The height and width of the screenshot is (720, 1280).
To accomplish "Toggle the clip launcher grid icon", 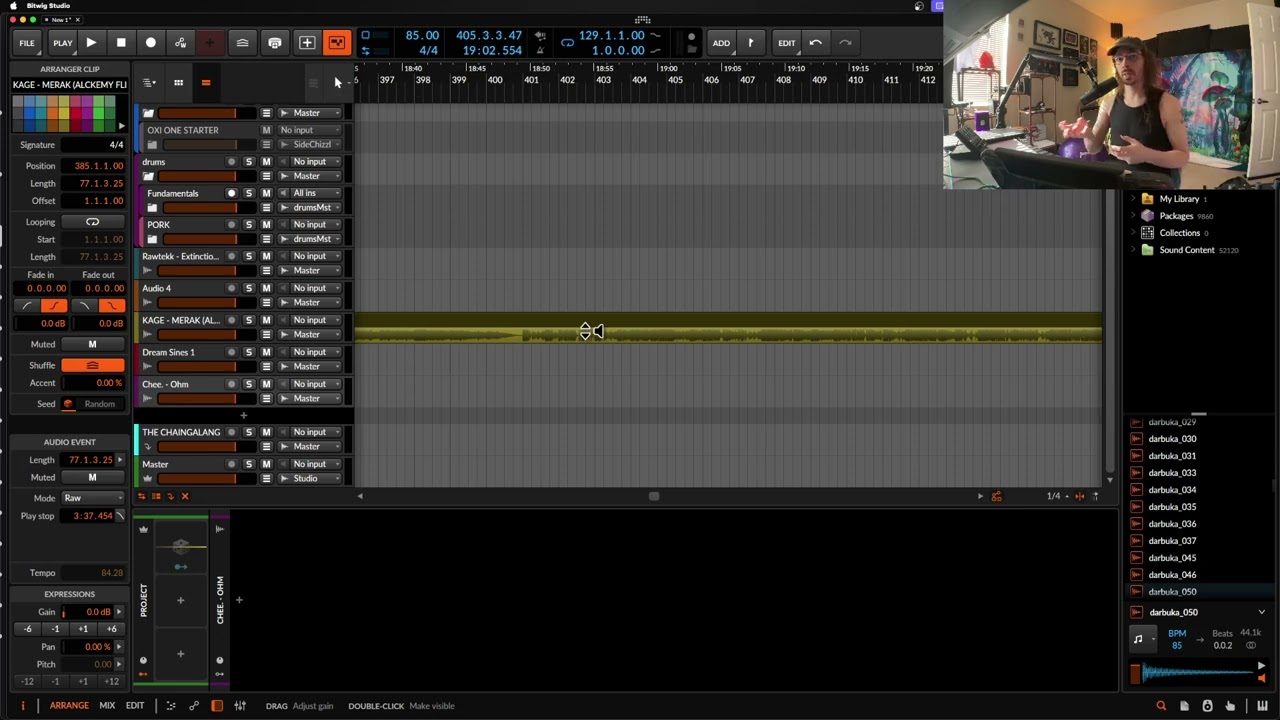I will tap(178, 83).
